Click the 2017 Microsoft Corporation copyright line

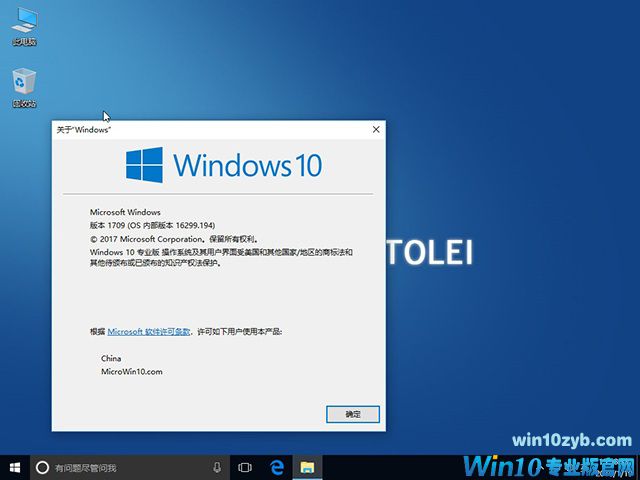coord(174,240)
